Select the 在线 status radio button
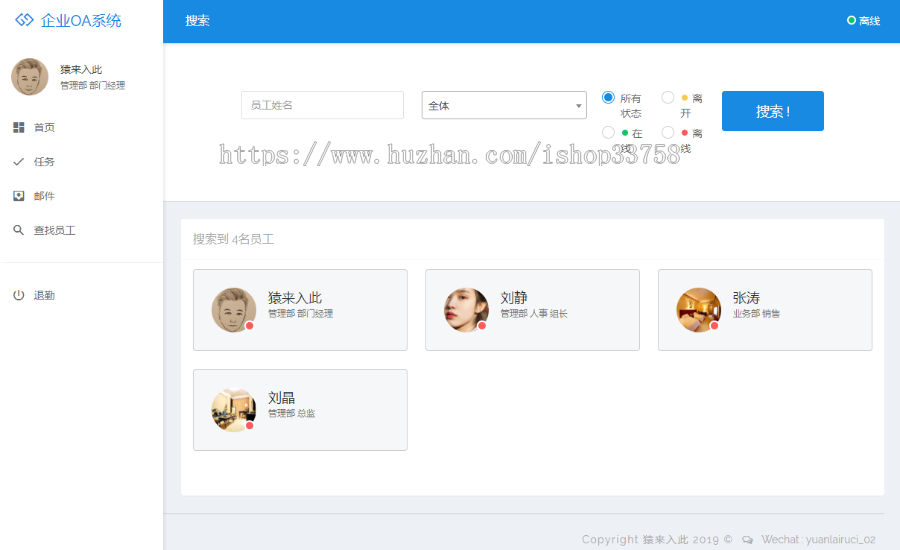The width and height of the screenshot is (900, 550). [608, 133]
